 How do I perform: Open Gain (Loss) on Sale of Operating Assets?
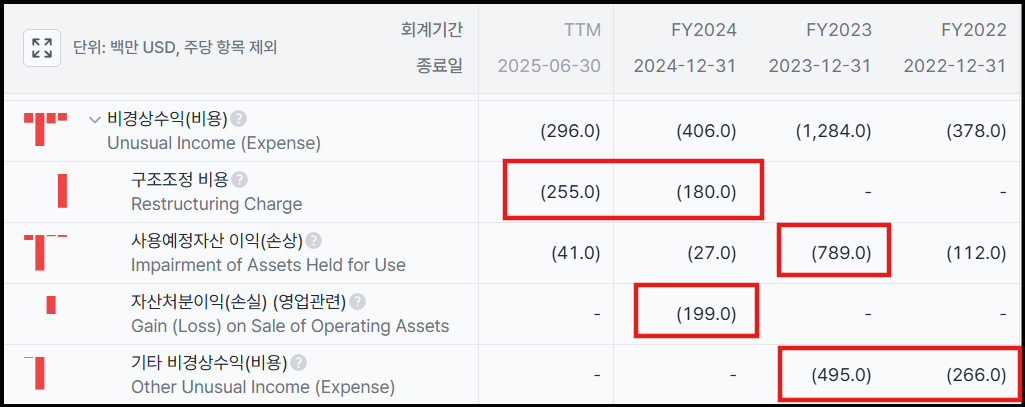click(290, 326)
